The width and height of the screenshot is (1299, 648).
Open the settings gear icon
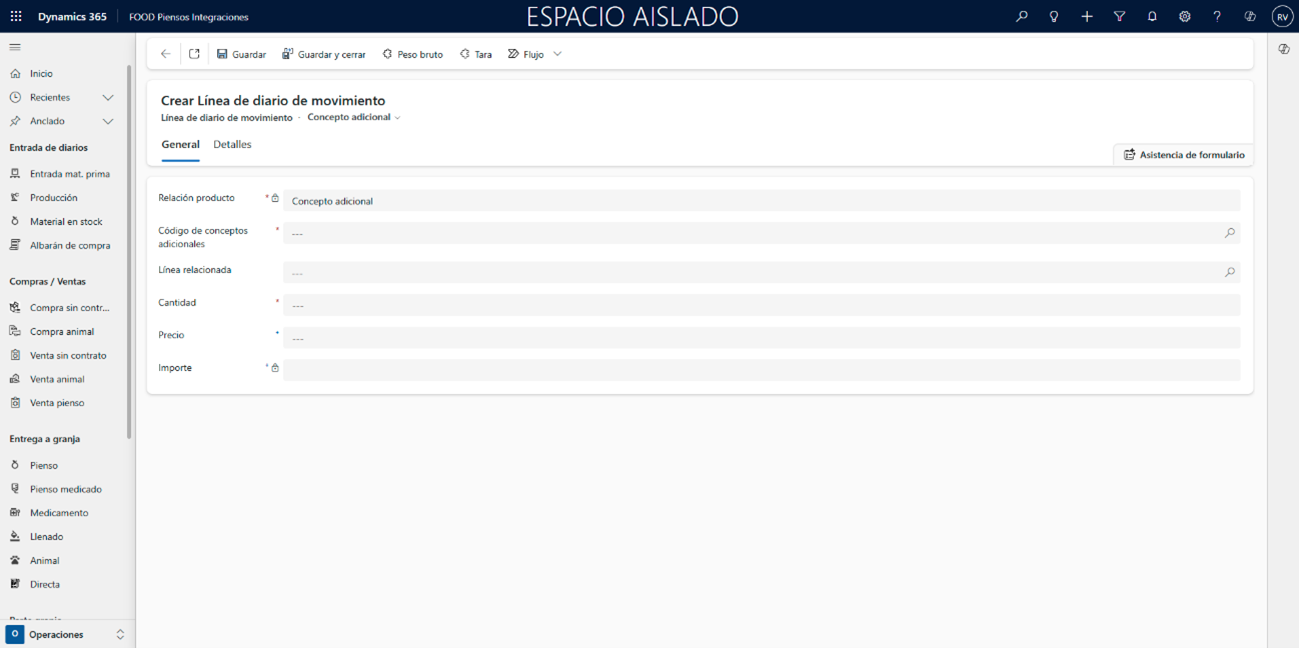[1184, 17]
